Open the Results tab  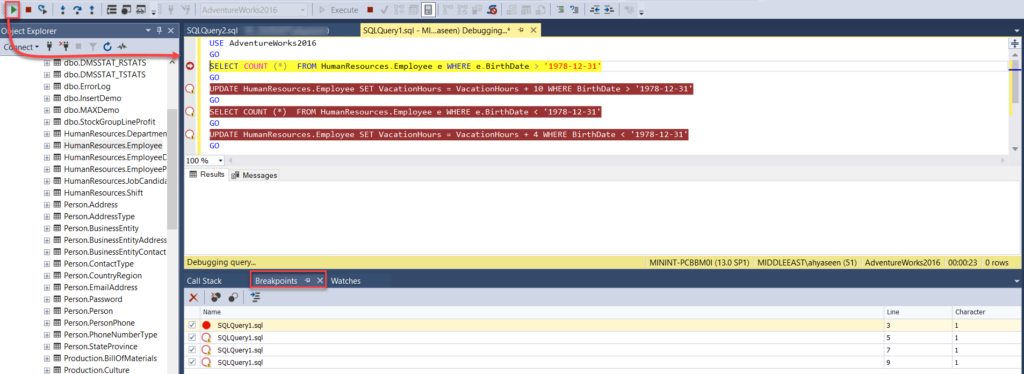(207, 175)
